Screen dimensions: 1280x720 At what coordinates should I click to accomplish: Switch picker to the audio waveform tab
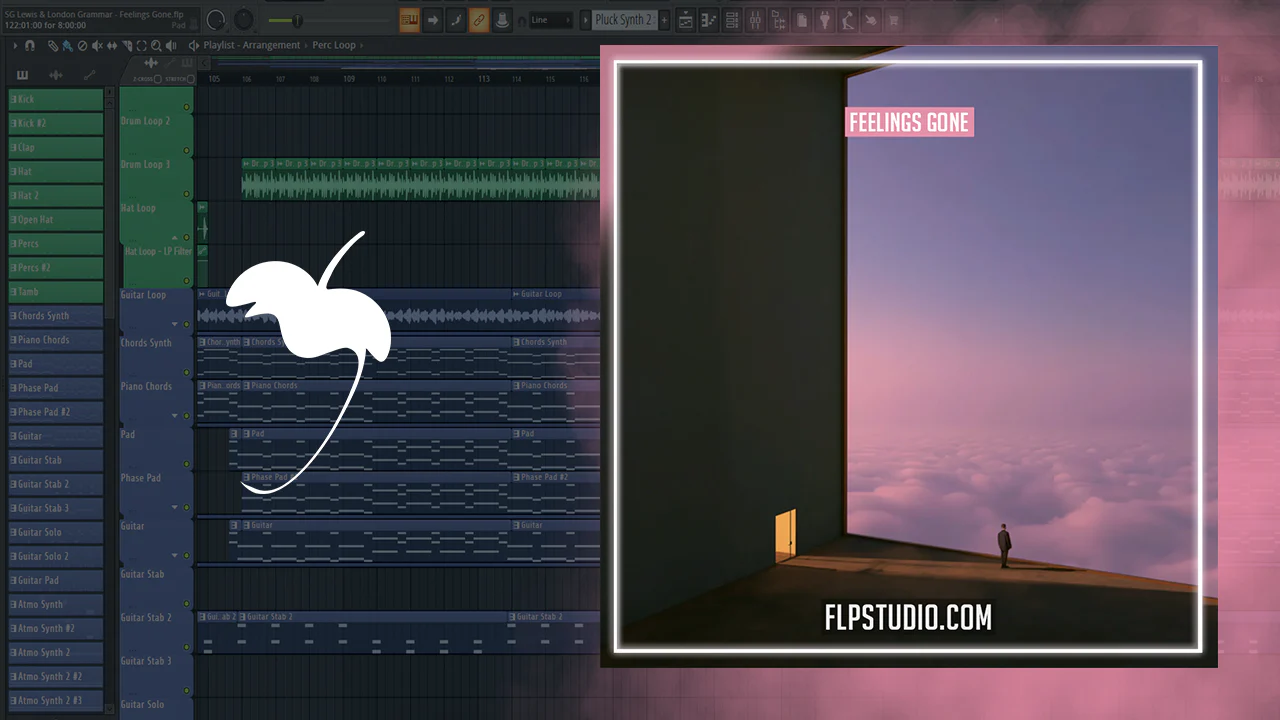pyautogui.click(x=56, y=75)
